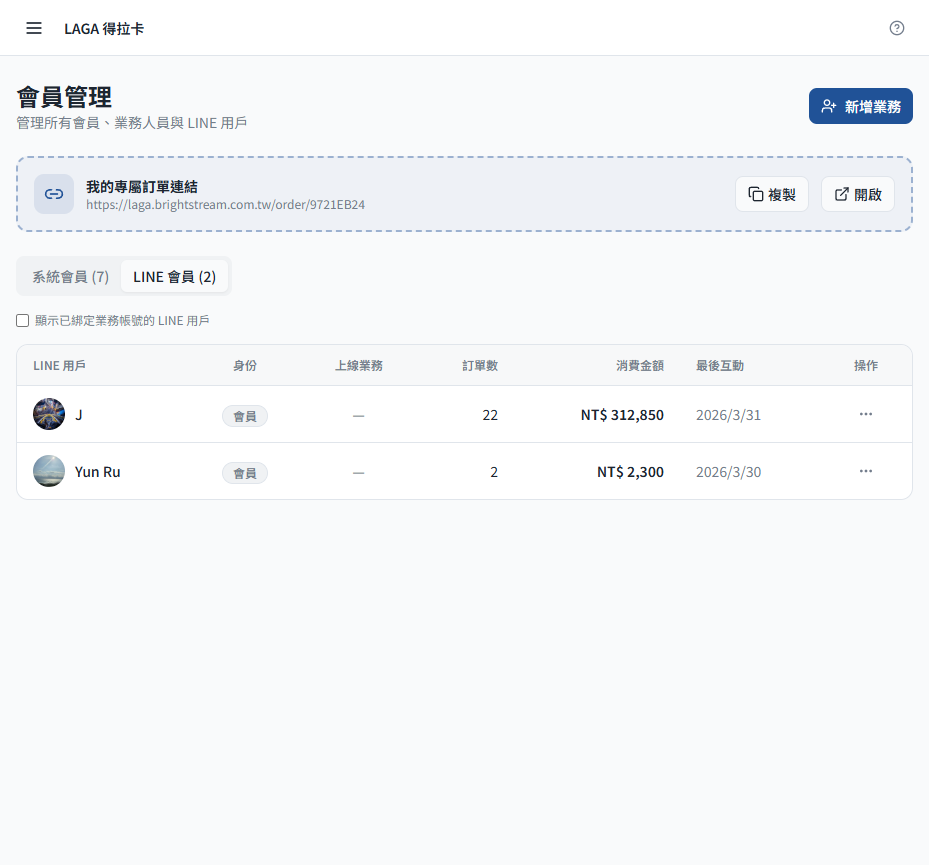Click Yun Ru's profile avatar
Image resolution: width=929 pixels, height=865 pixels.
click(49, 471)
